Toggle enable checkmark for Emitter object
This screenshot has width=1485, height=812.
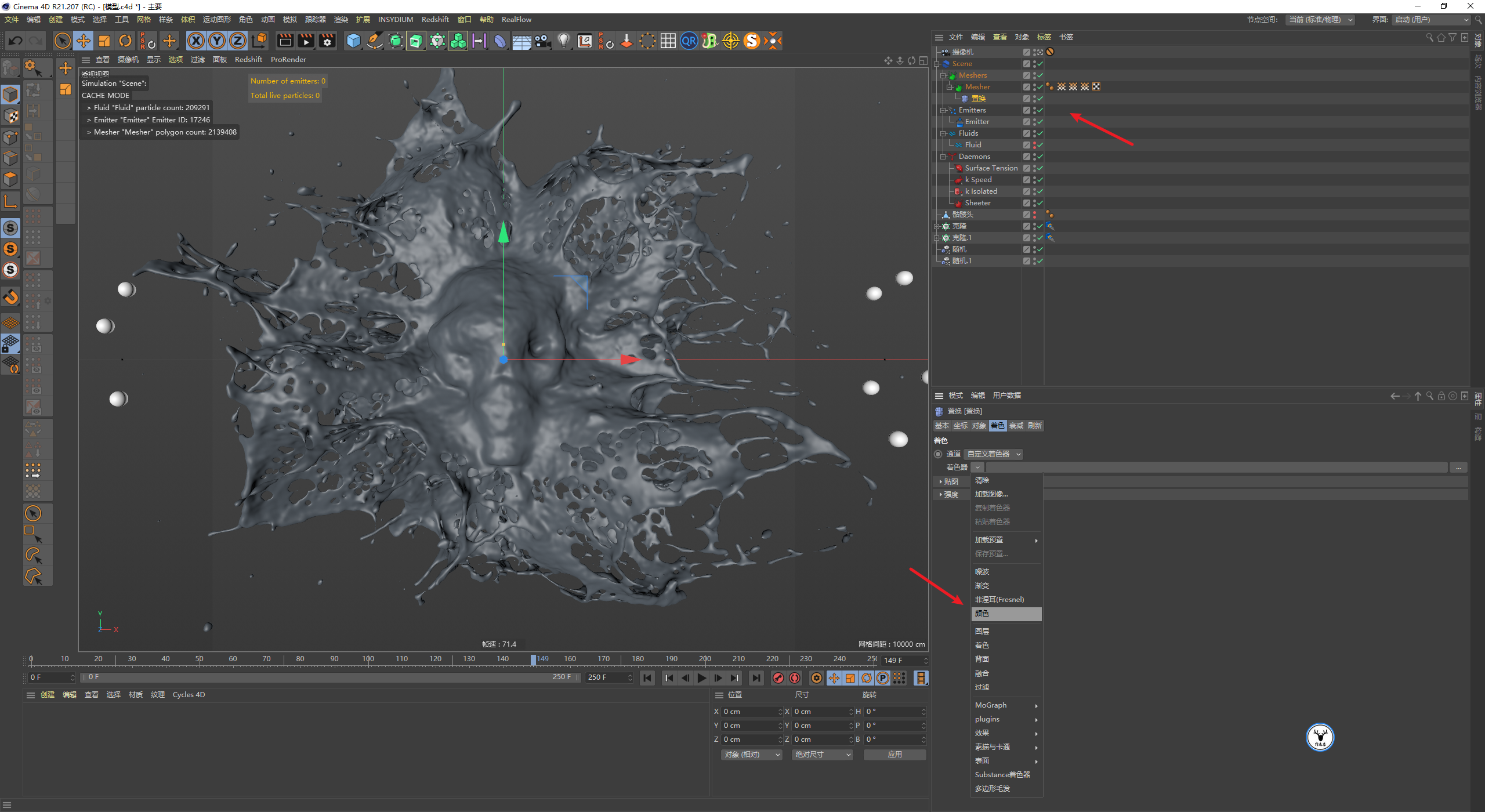1041,122
